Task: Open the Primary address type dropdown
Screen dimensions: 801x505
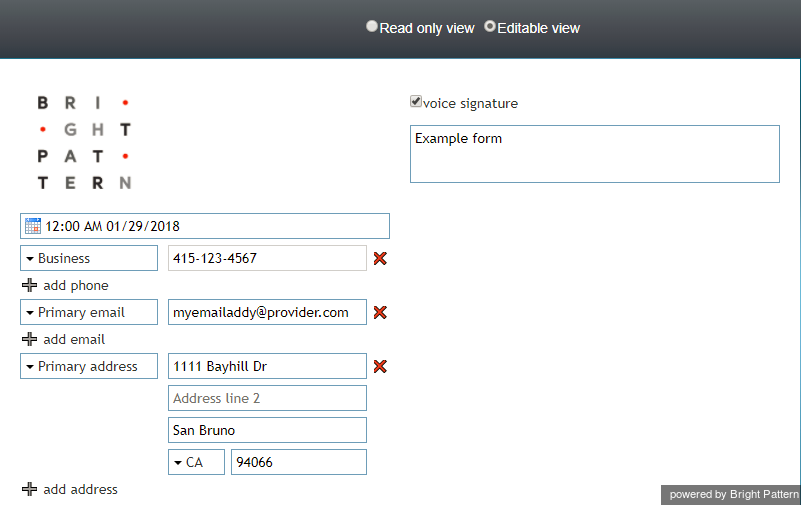Action: point(89,366)
